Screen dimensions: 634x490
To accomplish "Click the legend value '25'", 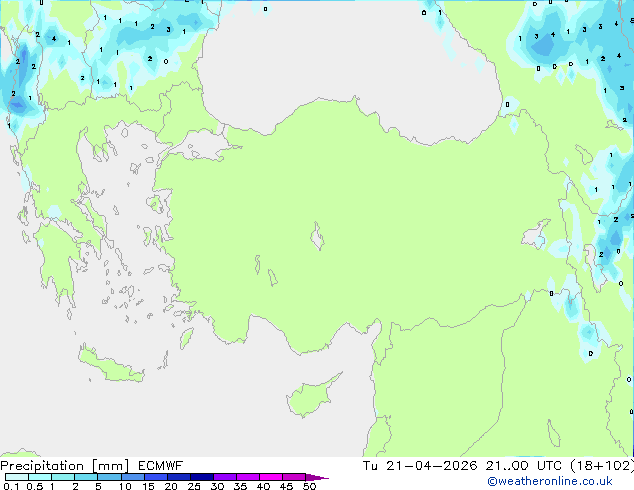I will pyautogui.click(x=194, y=486).
